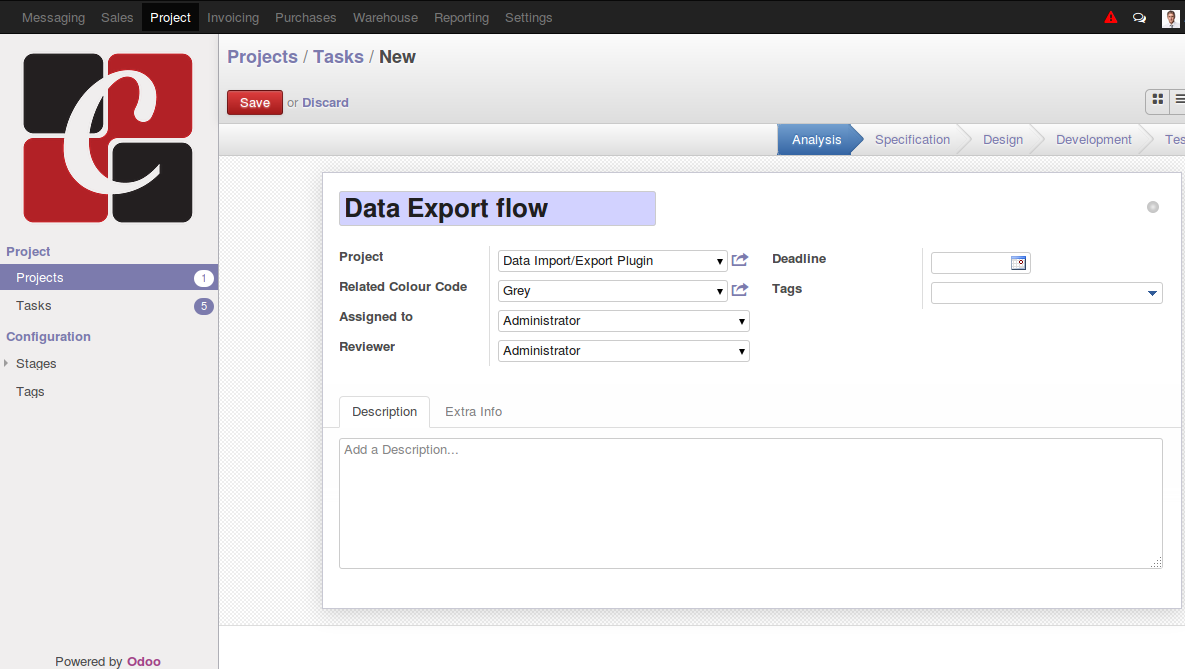
Task: Open the Assigned to dropdown
Action: click(x=623, y=321)
